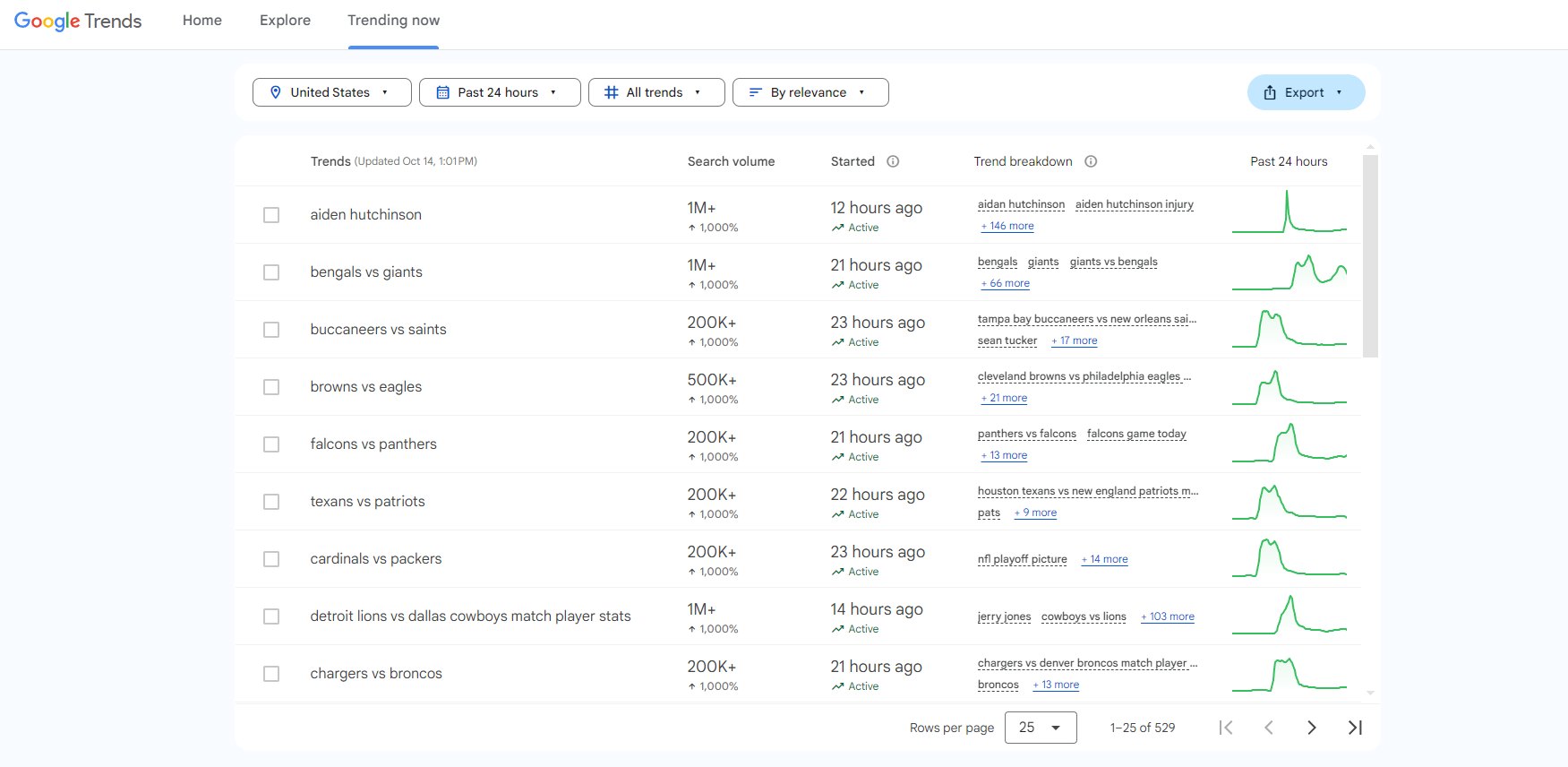The image size is (1568, 767).
Task: Select the browns vs eagles checkbox
Action: [x=271, y=387]
